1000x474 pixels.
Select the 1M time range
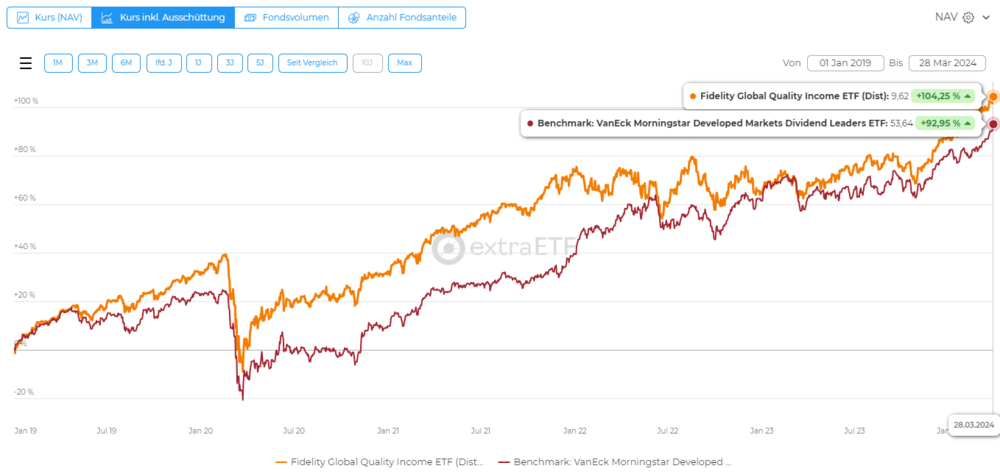58,63
